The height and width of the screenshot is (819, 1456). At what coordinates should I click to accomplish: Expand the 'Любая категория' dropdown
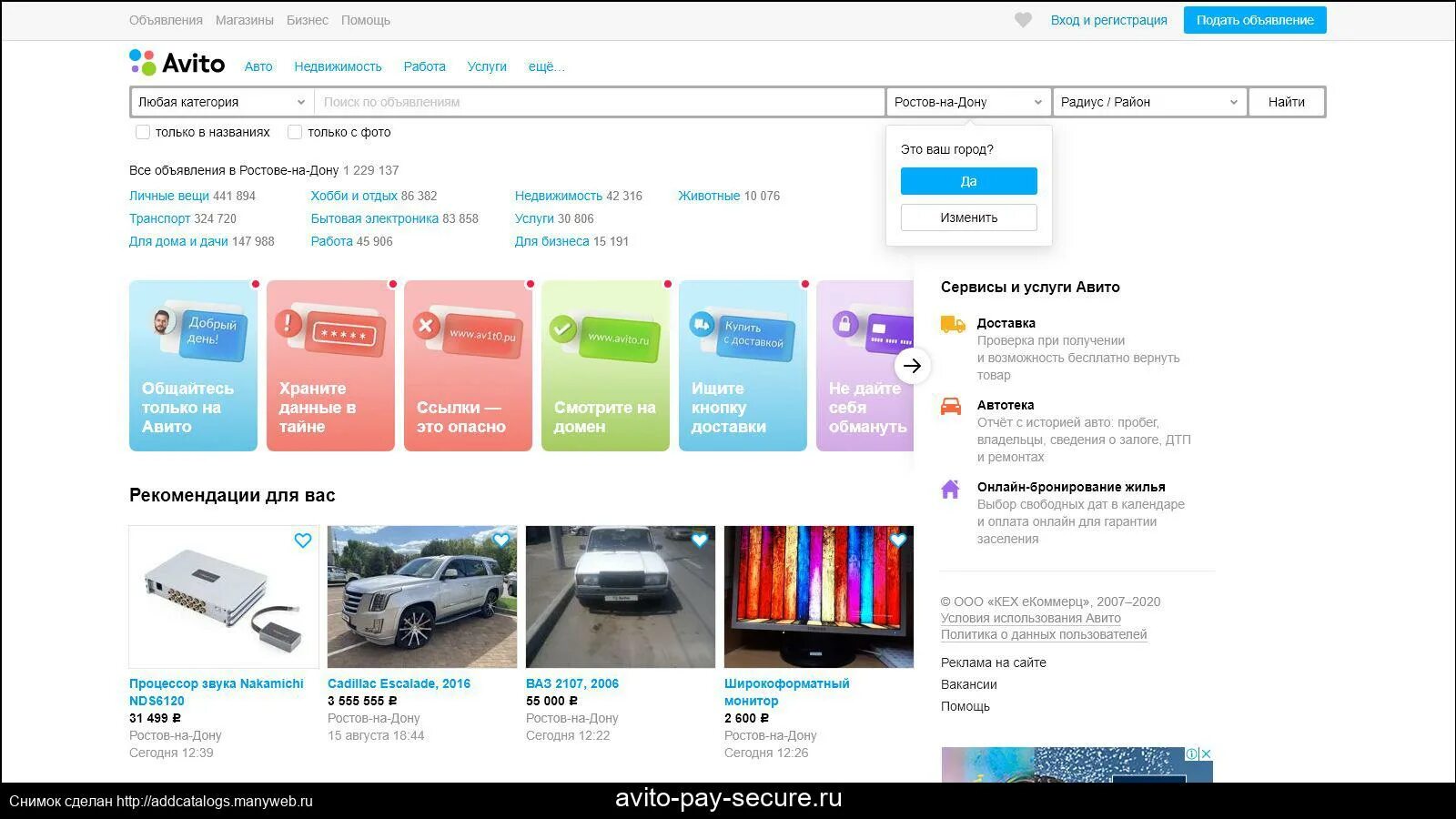pos(222,102)
